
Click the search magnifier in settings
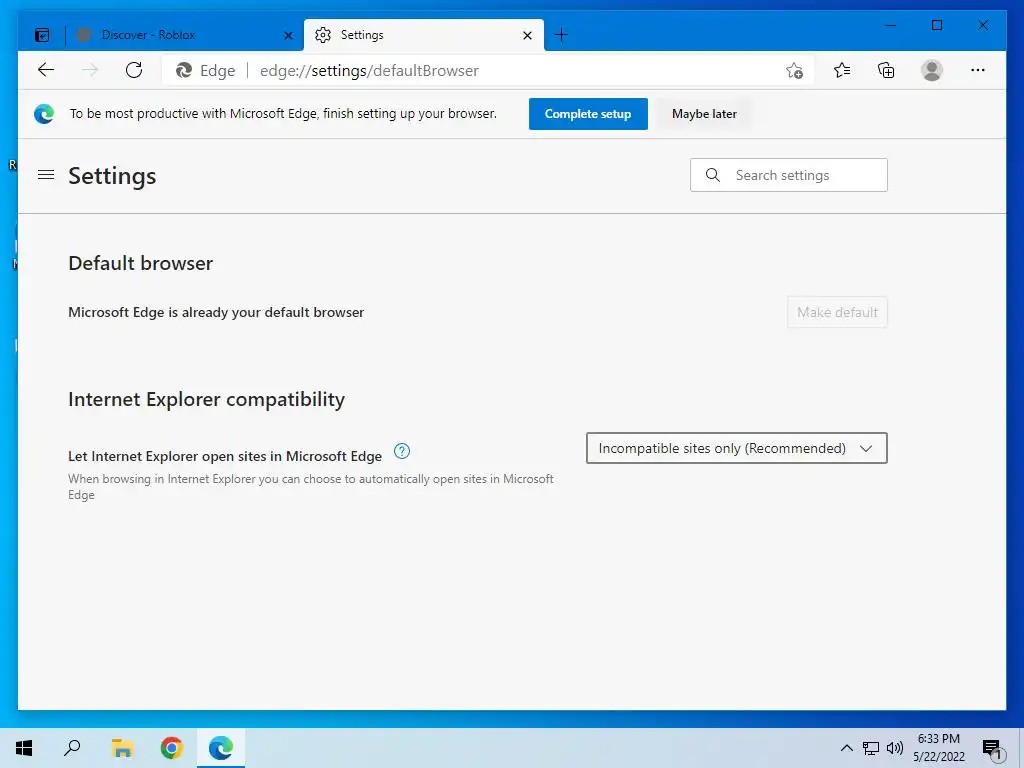tap(713, 175)
